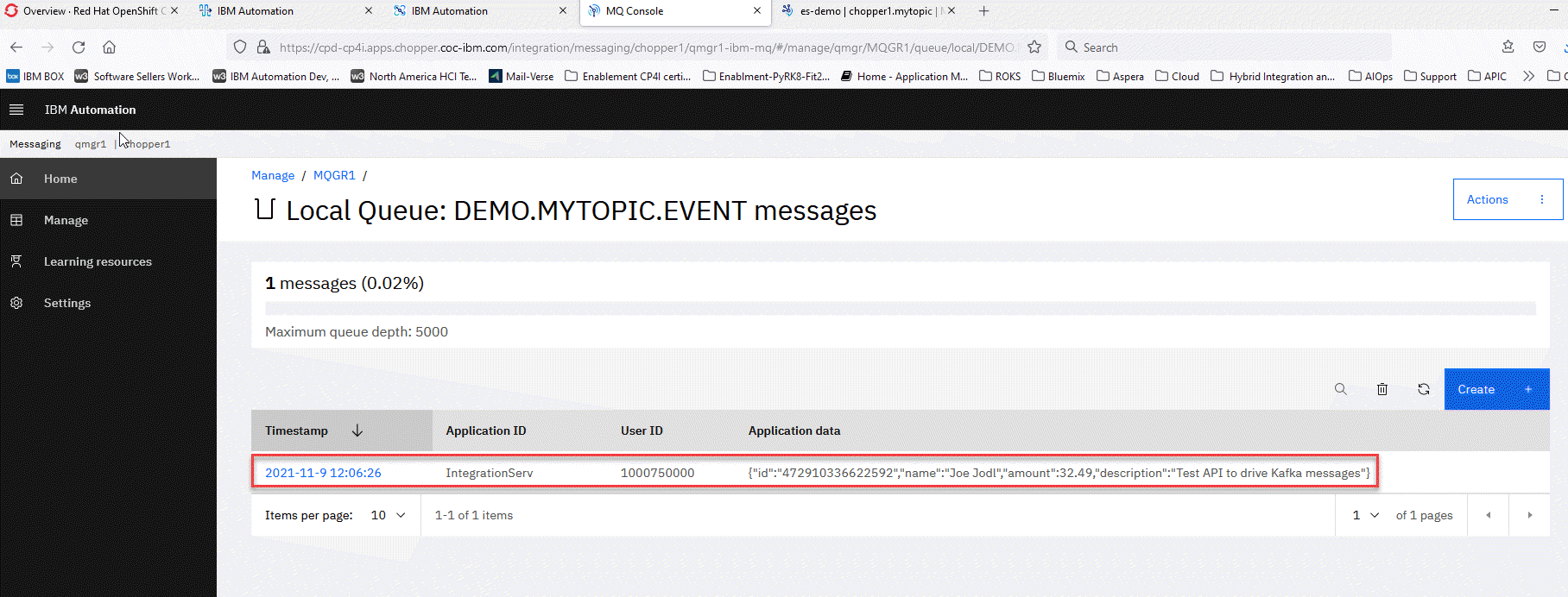Image resolution: width=1568 pixels, height=597 pixels.
Task: Refresh the queue message list
Action: click(x=1423, y=389)
